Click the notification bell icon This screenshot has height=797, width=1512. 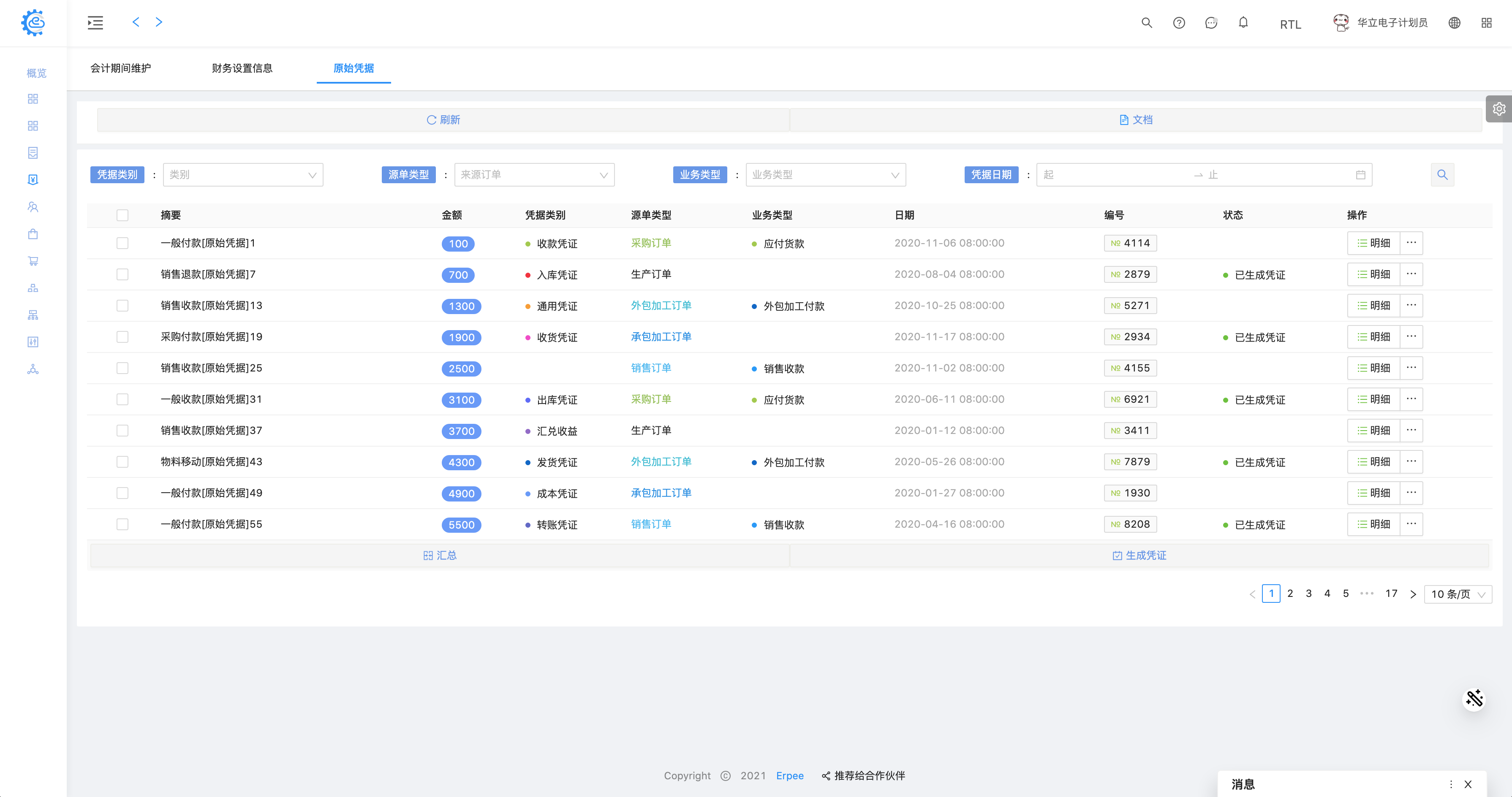pos(1243,23)
